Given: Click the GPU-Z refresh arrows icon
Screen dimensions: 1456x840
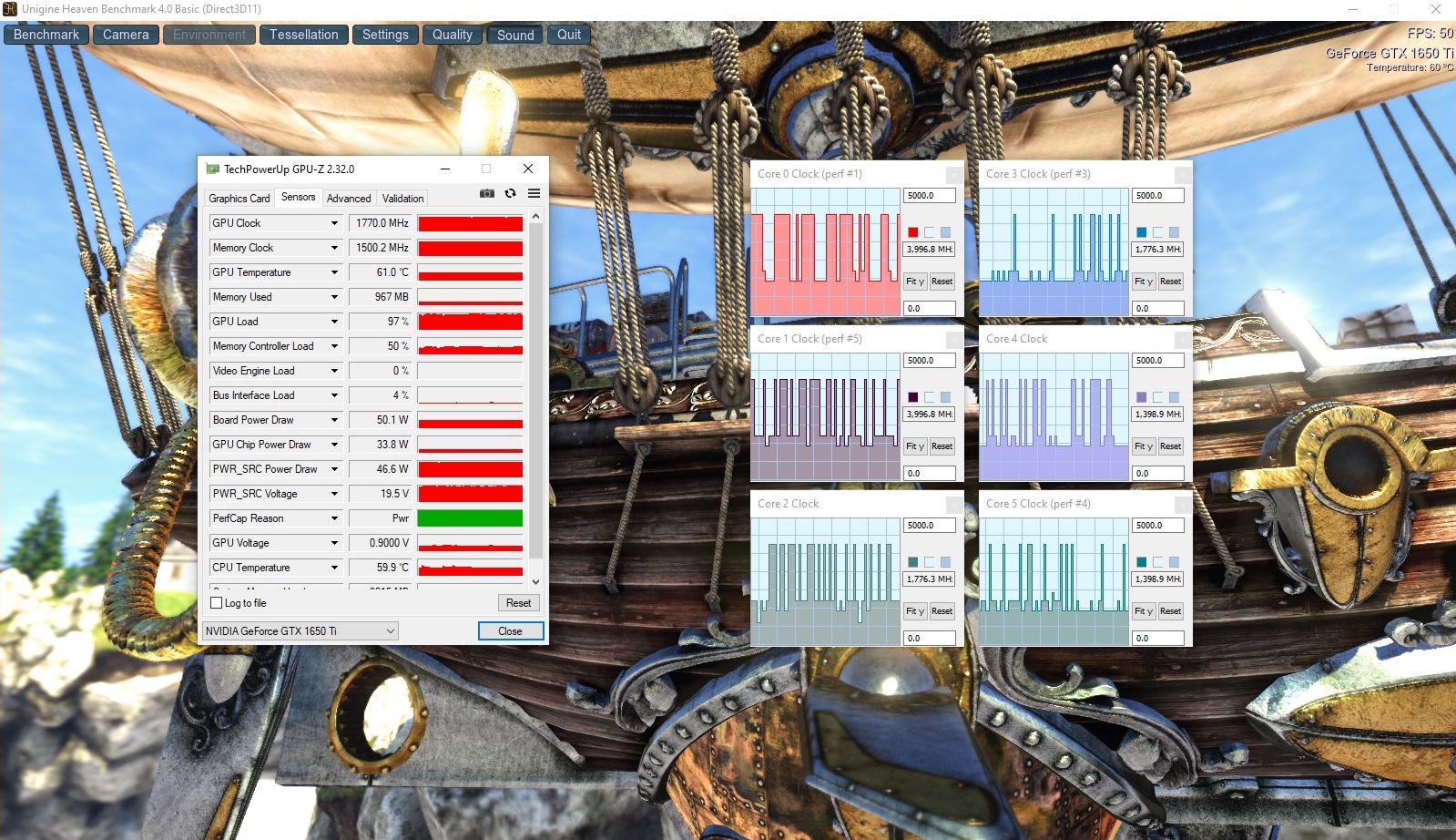Looking at the screenshot, I should click(x=510, y=193).
